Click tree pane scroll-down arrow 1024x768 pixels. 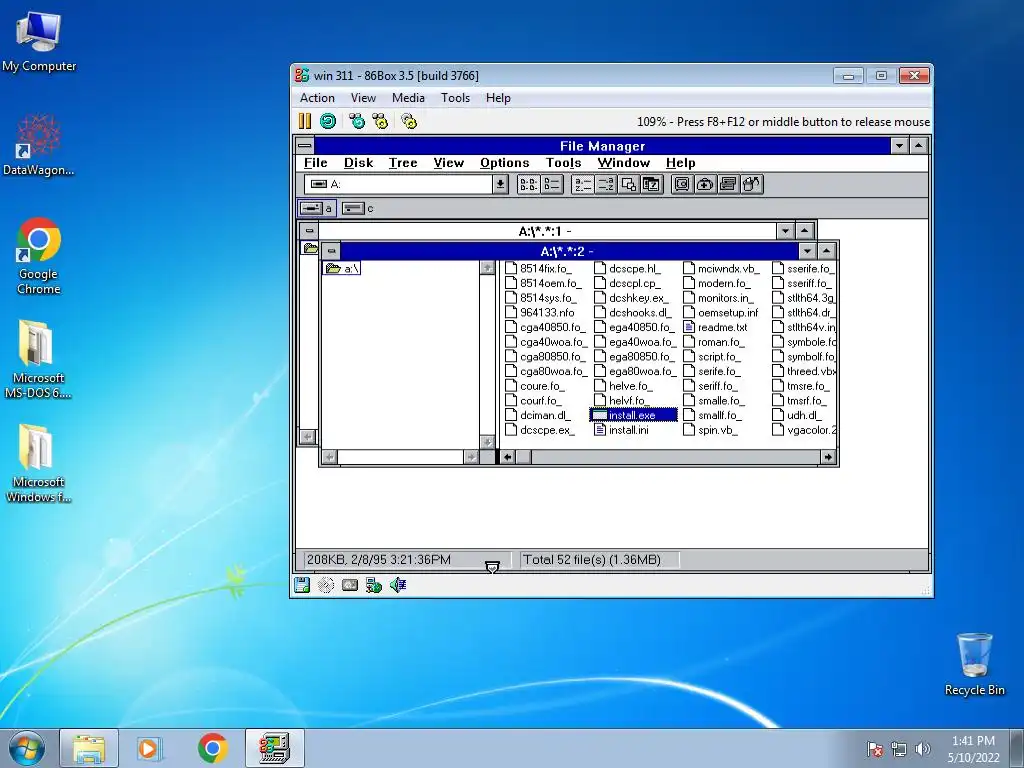point(487,442)
